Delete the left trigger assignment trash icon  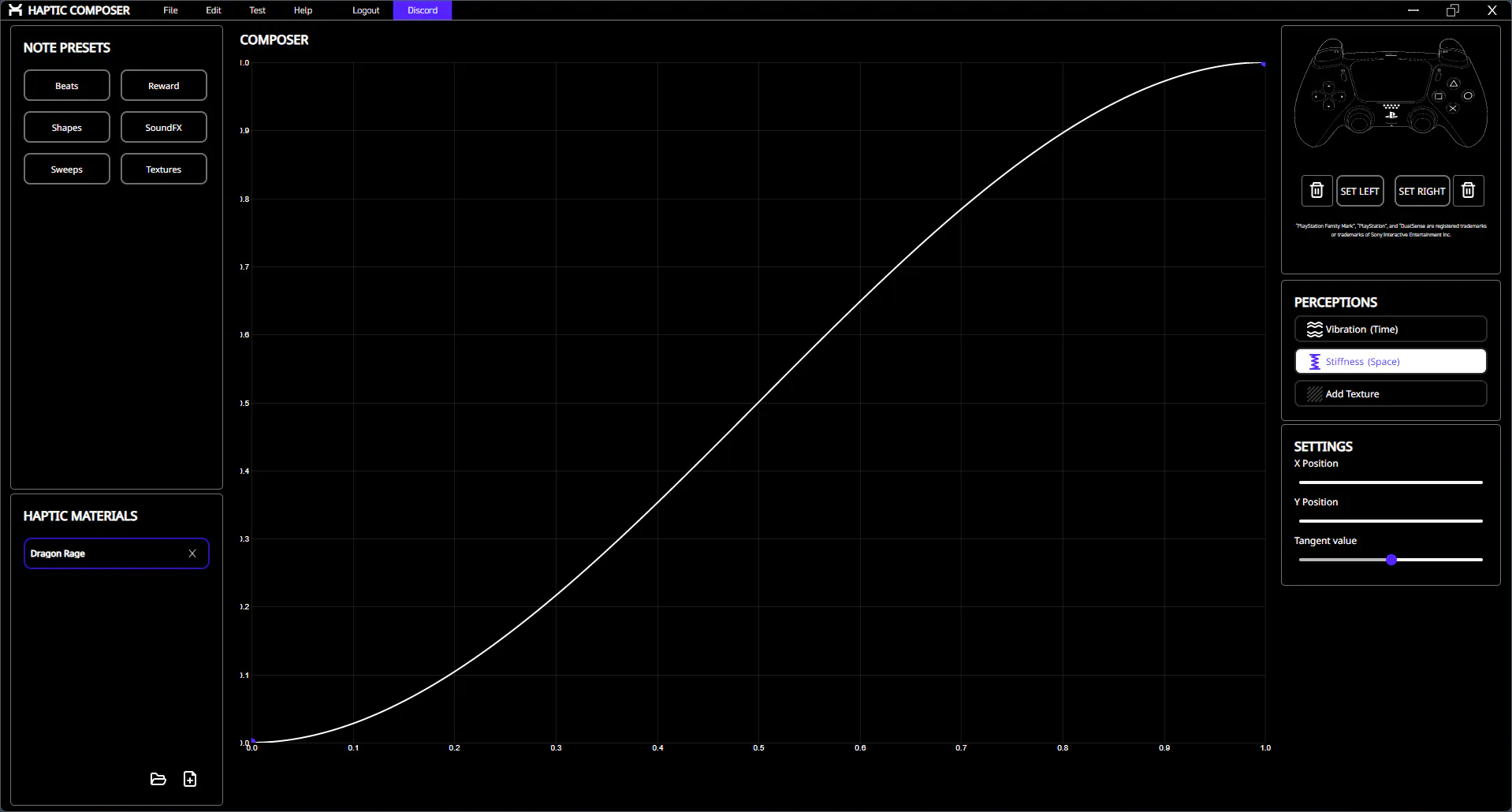tap(1316, 191)
